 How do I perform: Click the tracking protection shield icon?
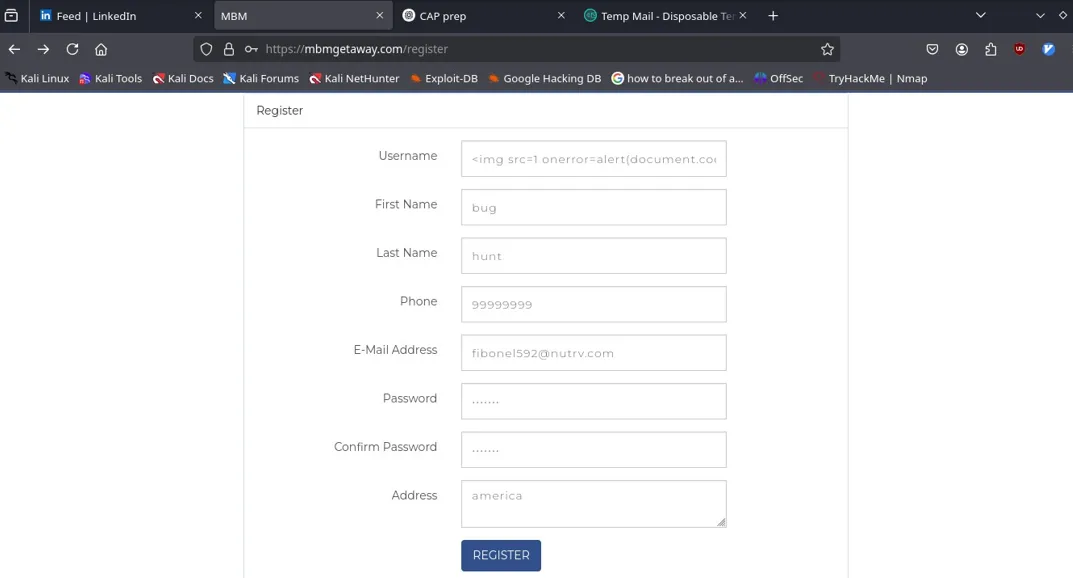[207, 49]
